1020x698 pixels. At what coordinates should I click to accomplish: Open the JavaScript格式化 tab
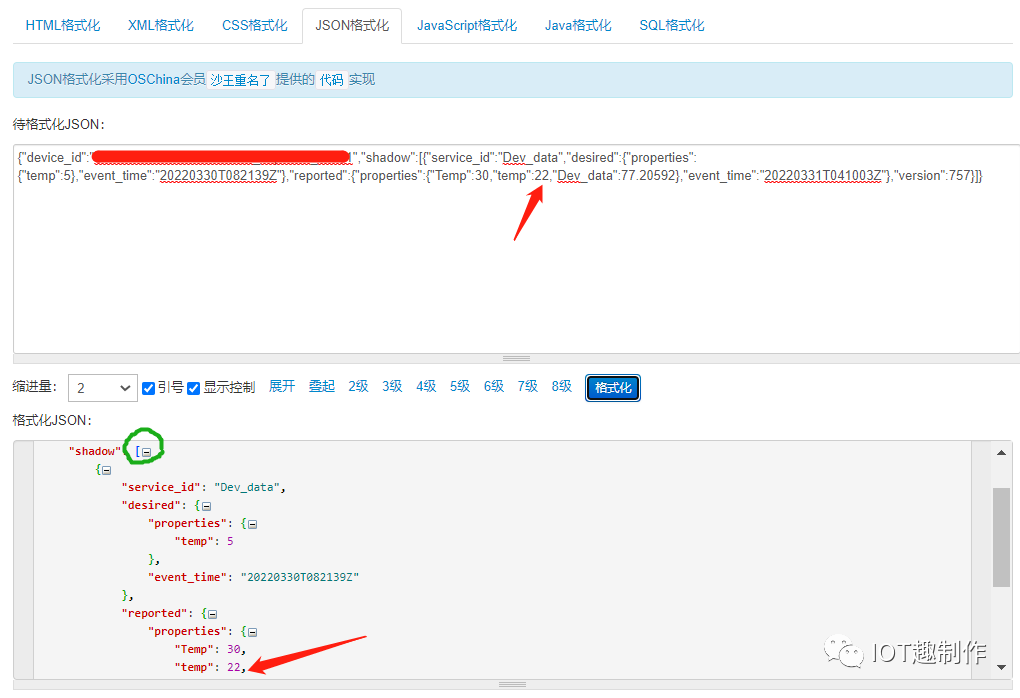[466, 25]
